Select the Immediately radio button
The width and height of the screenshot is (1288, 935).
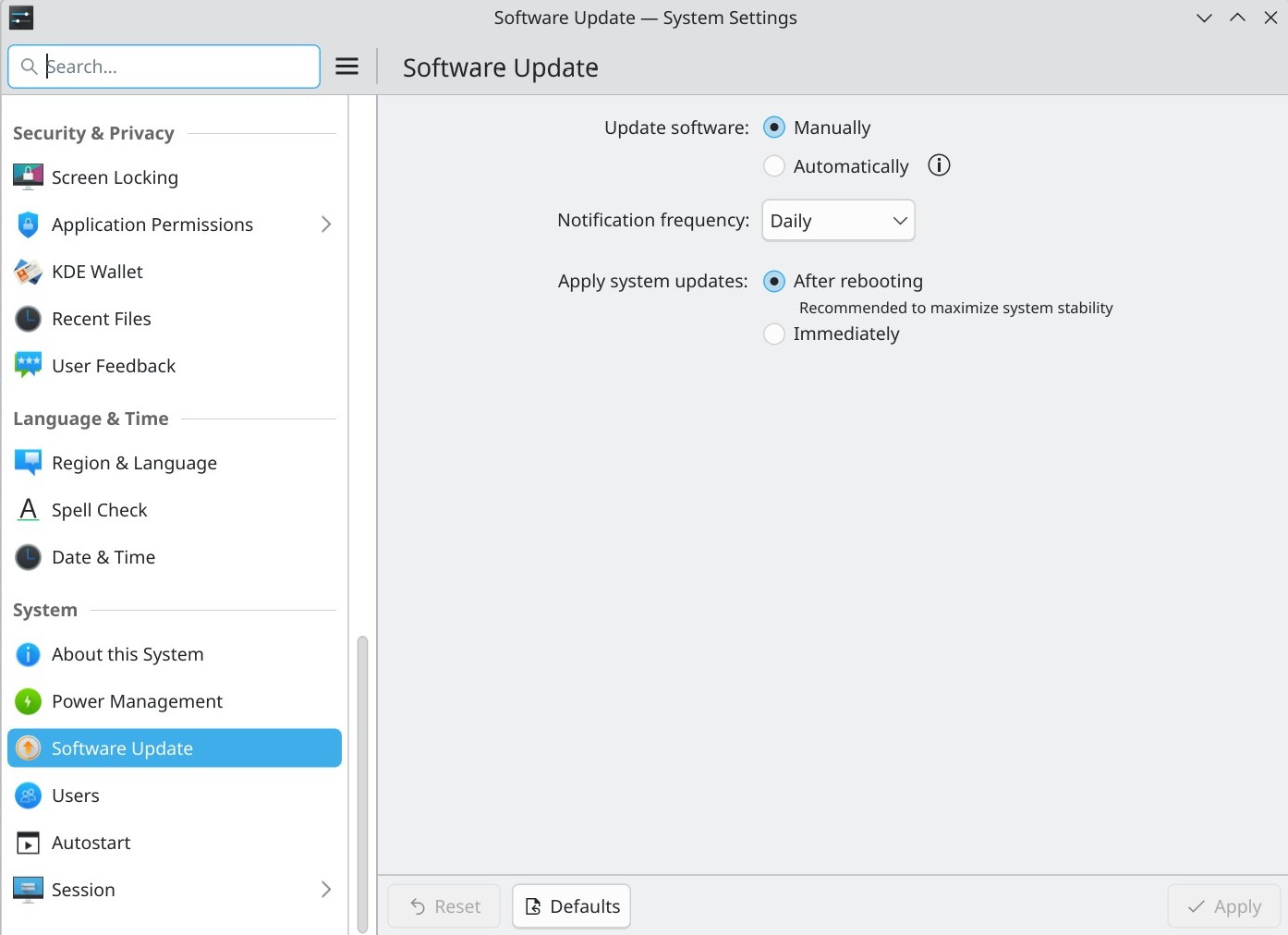[x=774, y=334]
